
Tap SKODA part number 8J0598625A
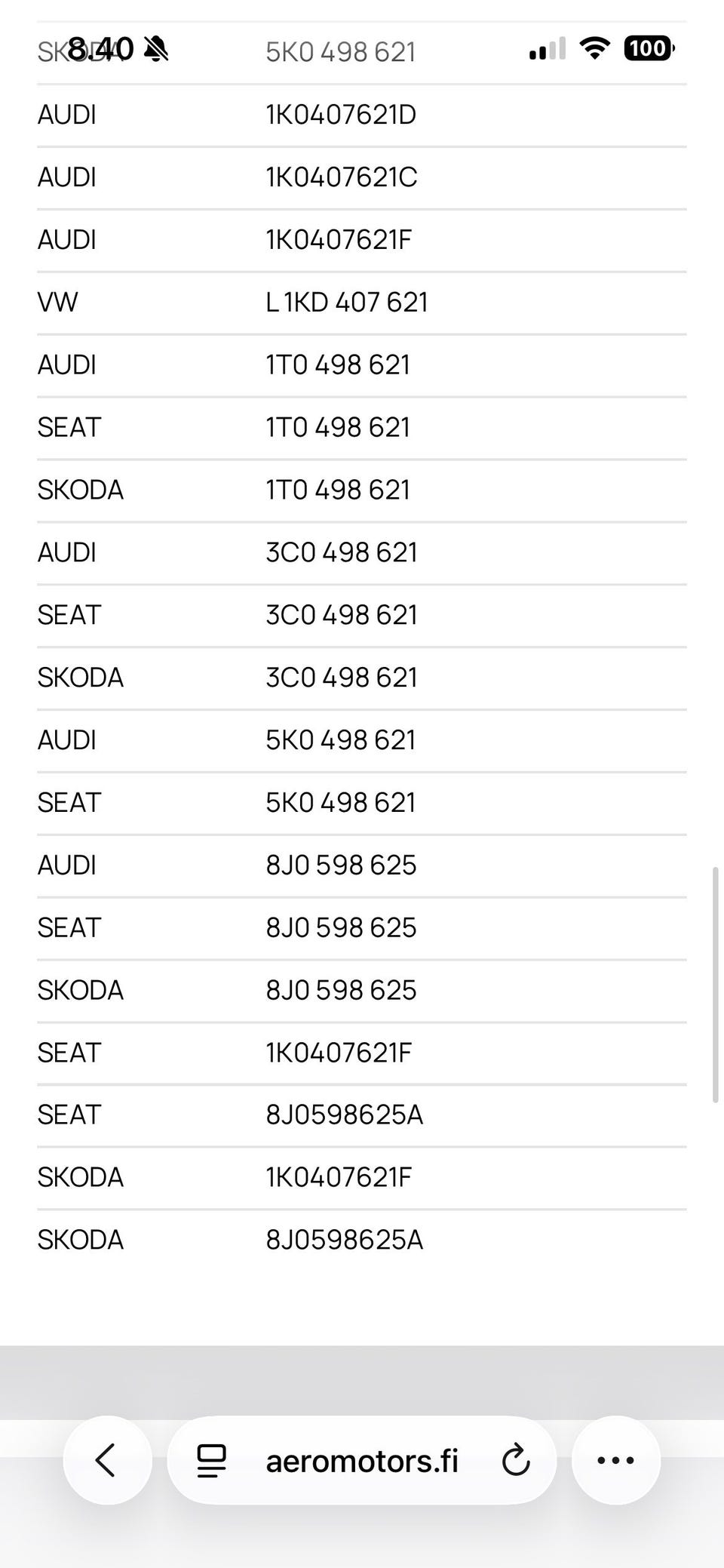(x=344, y=1240)
